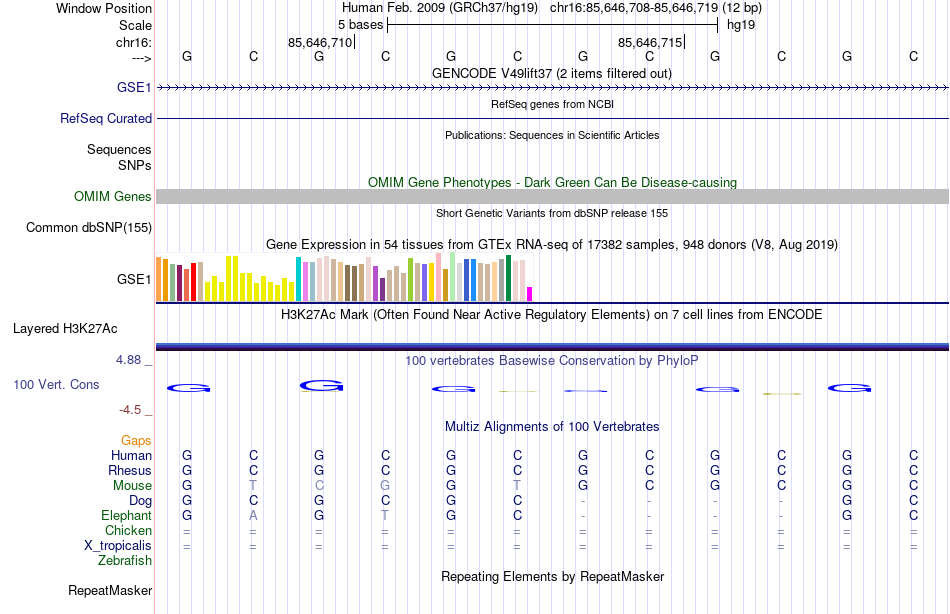This screenshot has width=950, height=614.
Task: Click the Human Feb. 2009 assembly text
Action: 440,8
